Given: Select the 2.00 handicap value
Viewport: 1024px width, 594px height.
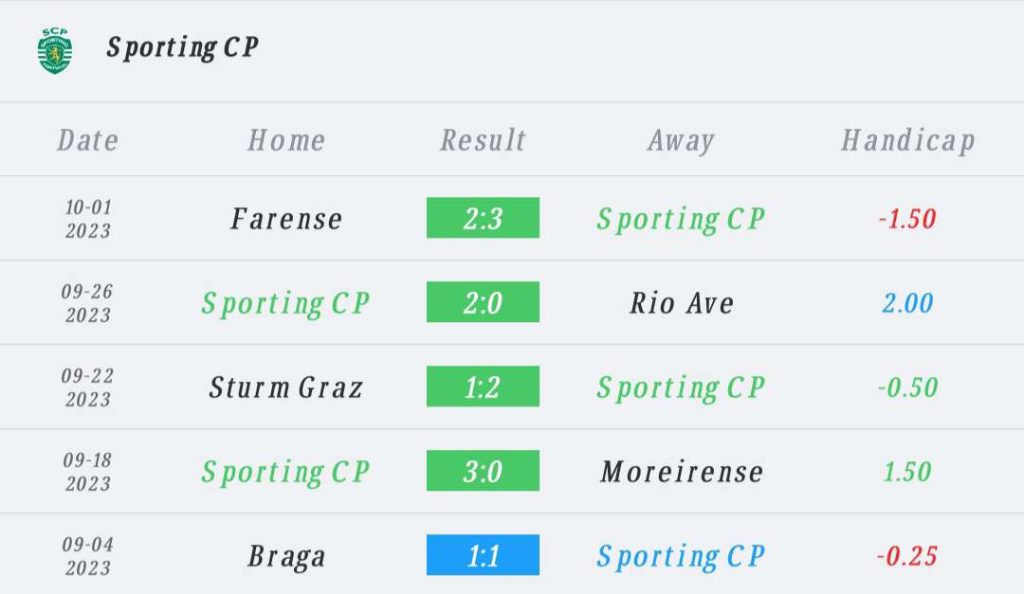Looking at the screenshot, I should click(x=908, y=303).
